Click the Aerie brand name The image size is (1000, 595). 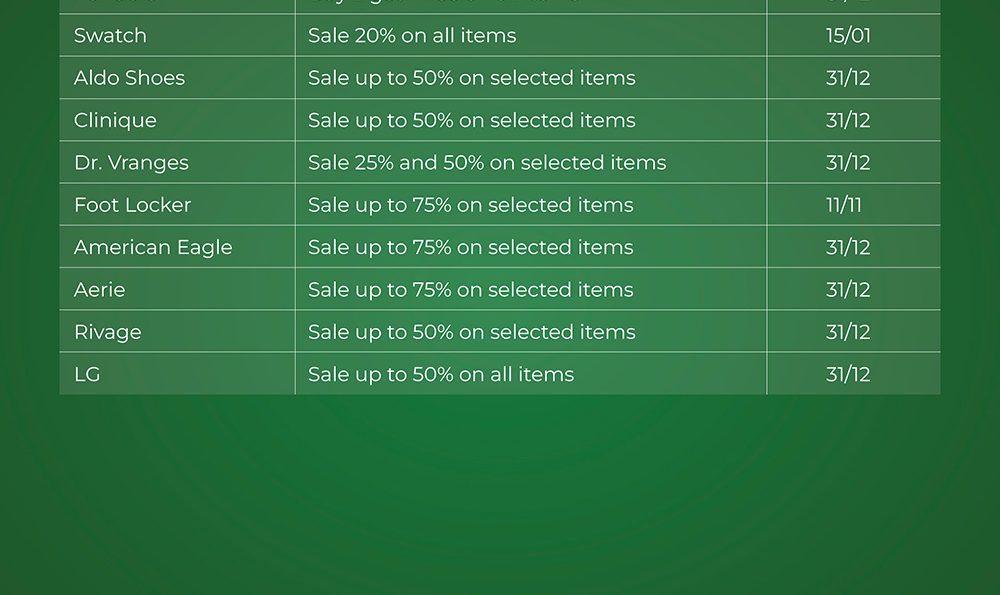100,290
